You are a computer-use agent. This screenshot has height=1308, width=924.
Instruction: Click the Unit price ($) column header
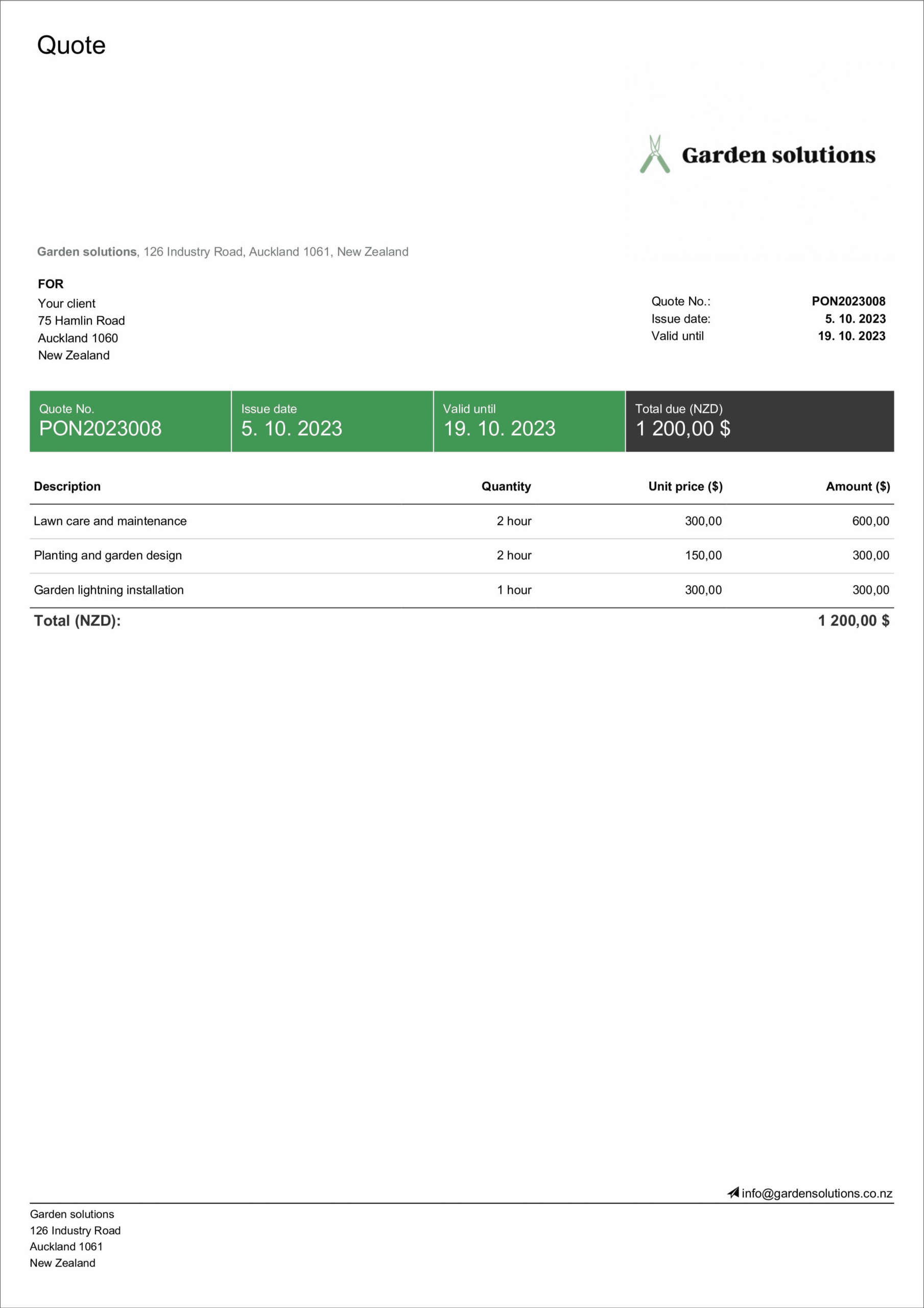coord(685,486)
